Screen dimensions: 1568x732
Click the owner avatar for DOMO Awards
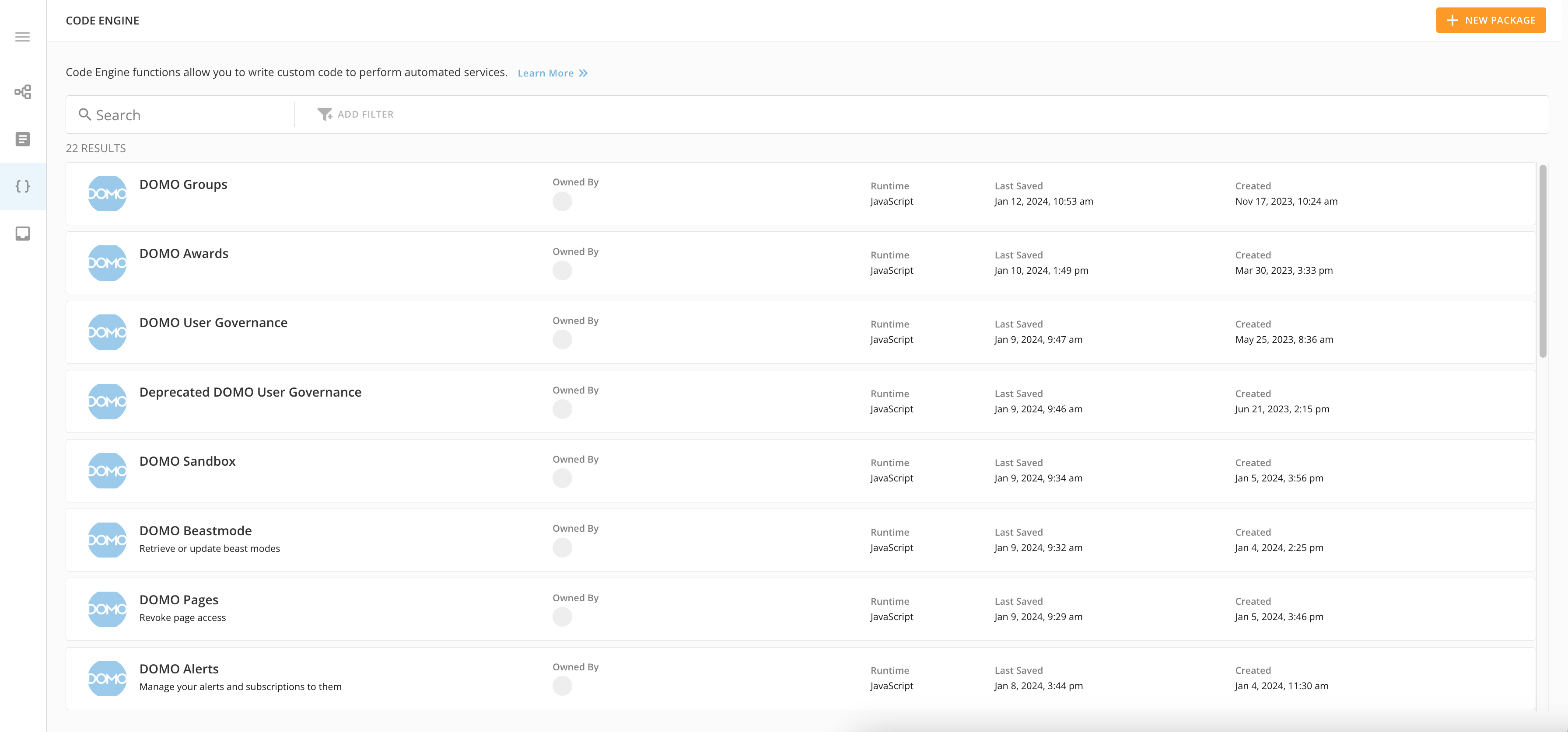pyautogui.click(x=562, y=270)
